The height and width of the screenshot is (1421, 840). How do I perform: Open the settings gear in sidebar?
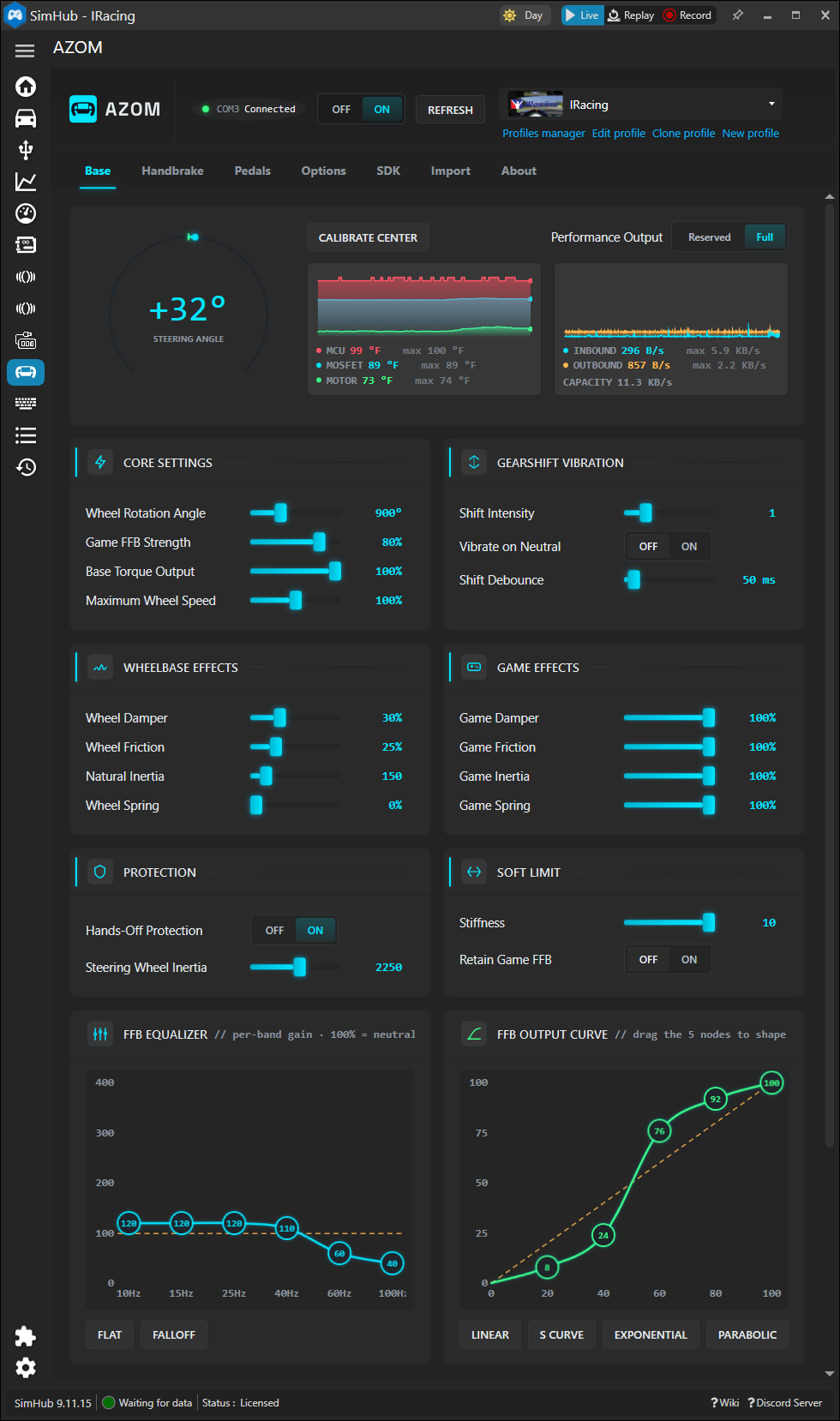(x=26, y=1368)
